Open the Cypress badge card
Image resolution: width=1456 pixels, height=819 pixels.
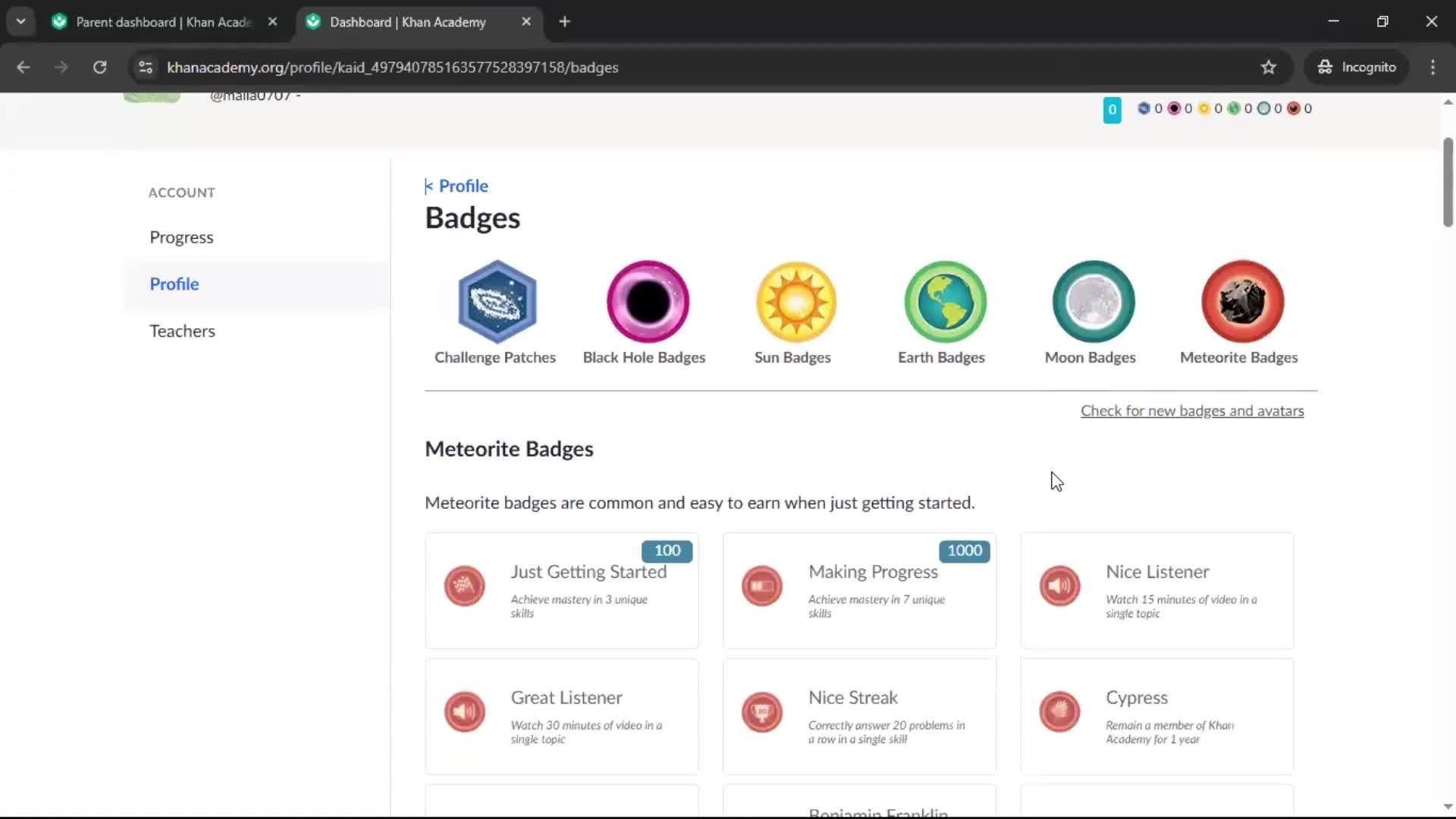coord(1157,717)
